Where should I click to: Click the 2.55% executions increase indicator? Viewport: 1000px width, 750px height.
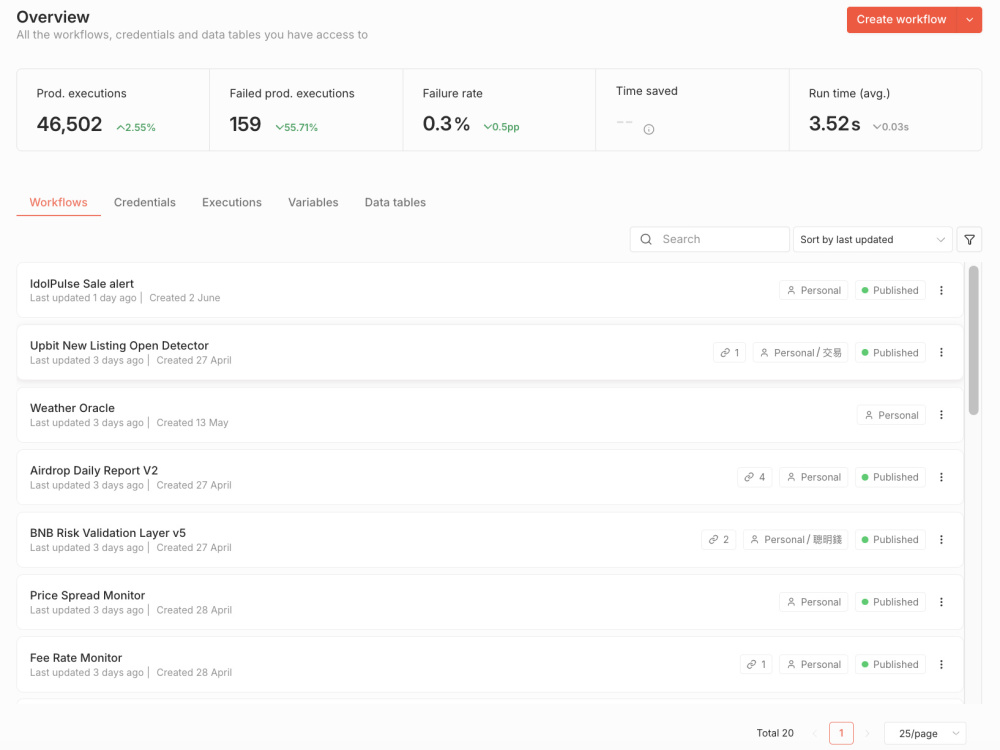(136, 128)
